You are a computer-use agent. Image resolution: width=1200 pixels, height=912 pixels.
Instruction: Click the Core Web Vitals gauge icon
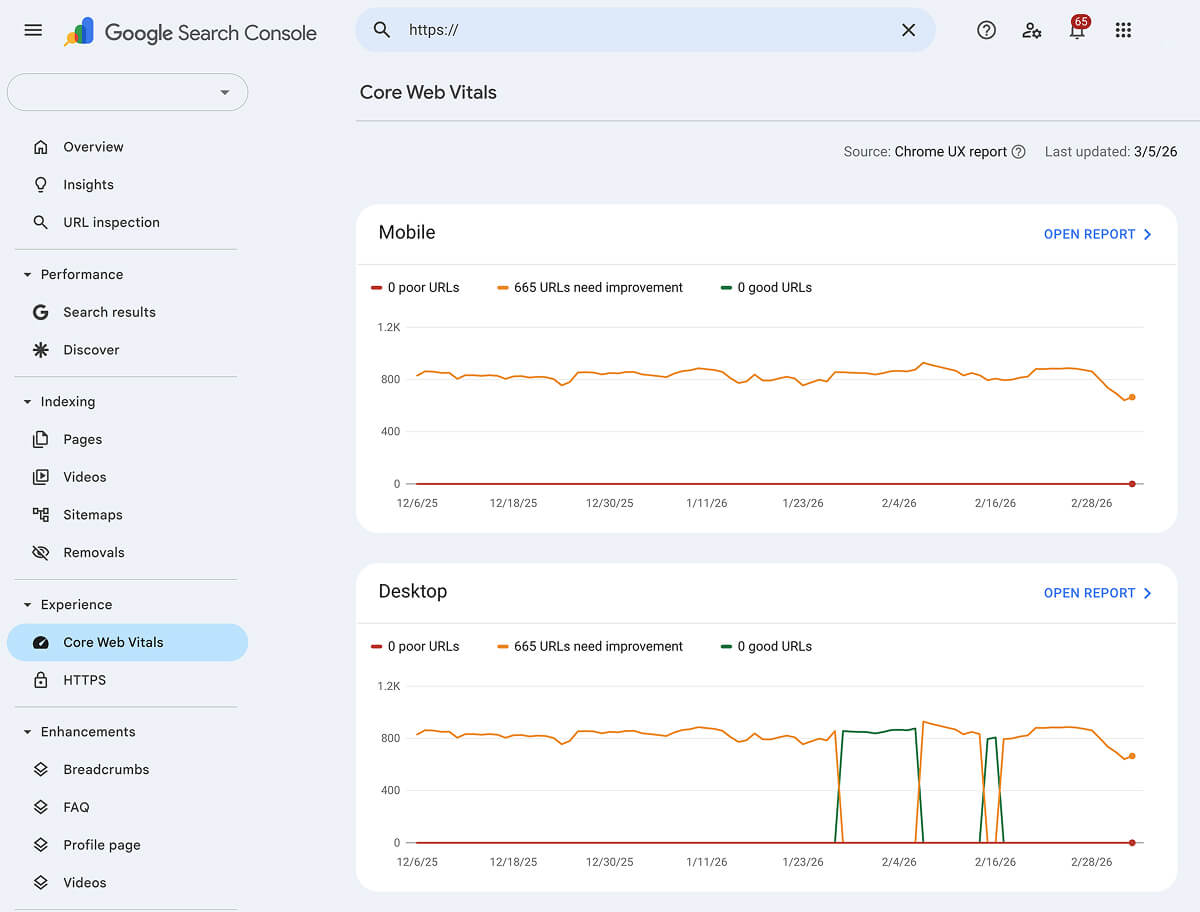click(x=41, y=642)
